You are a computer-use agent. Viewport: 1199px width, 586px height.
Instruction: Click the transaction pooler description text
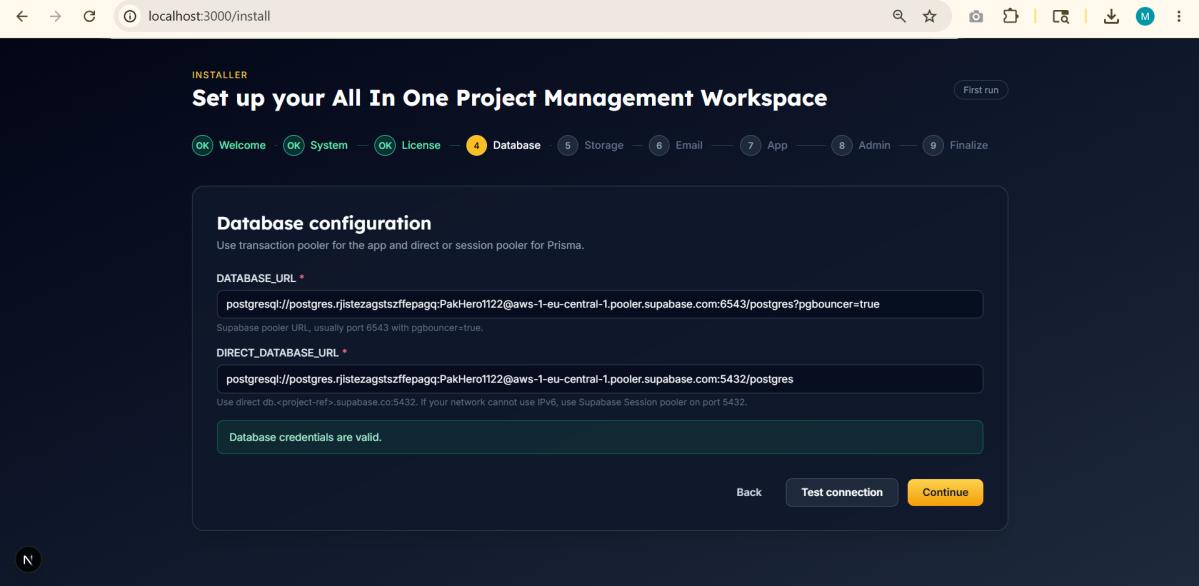pos(401,246)
